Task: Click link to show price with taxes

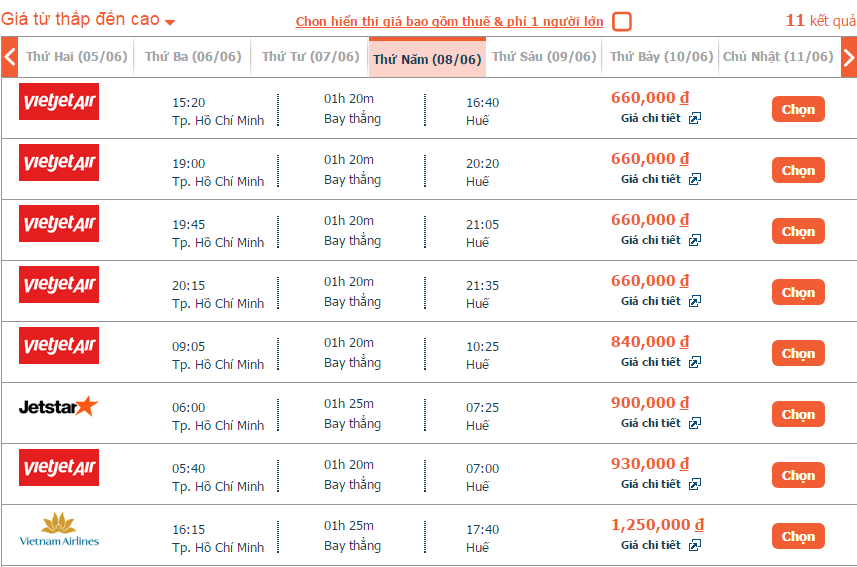Action: [449, 21]
